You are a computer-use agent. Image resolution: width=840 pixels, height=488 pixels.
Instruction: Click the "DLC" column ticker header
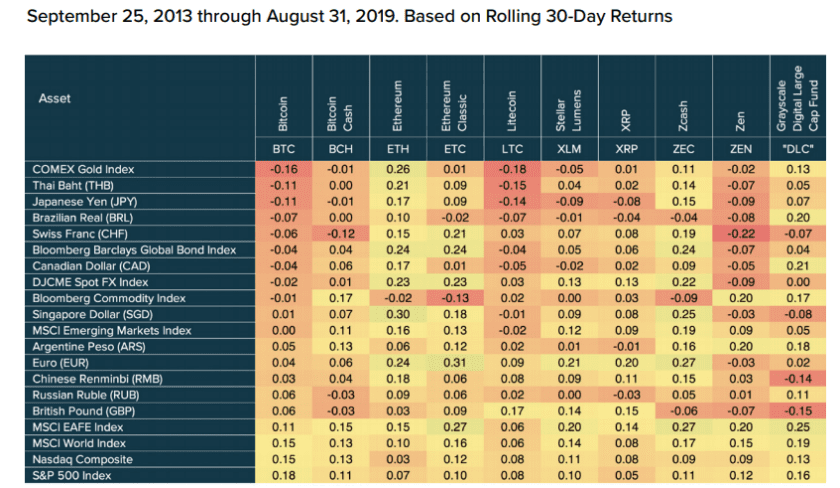tap(798, 149)
